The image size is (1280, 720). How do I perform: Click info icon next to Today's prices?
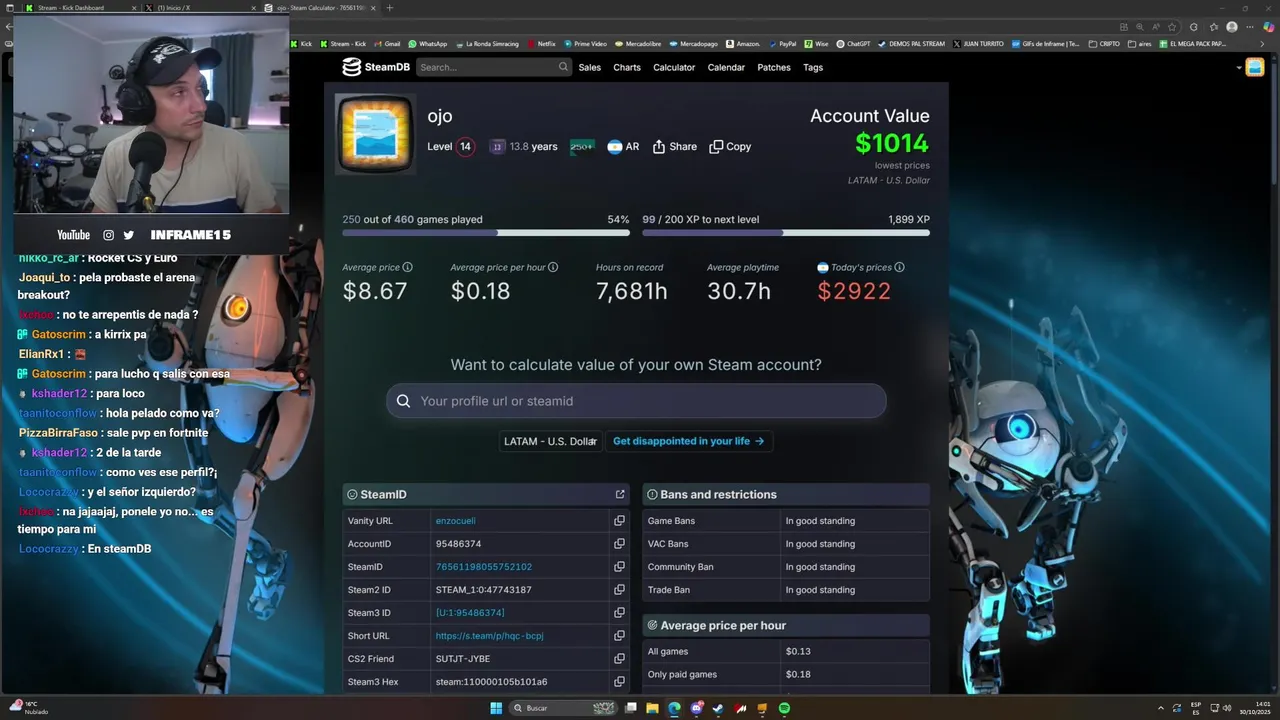pyautogui.click(x=899, y=267)
